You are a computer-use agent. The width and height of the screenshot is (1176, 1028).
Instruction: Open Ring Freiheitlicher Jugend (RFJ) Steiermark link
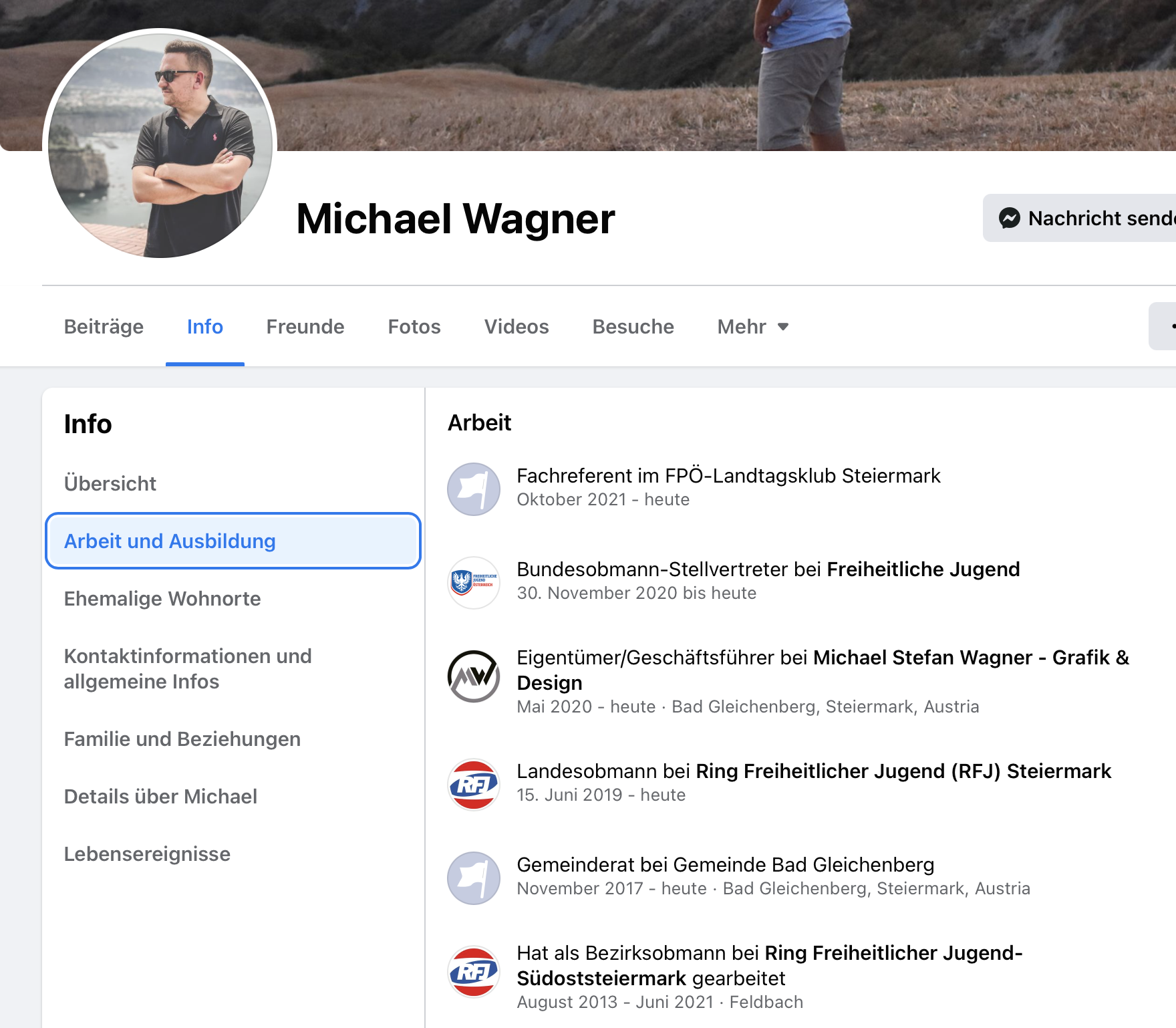pos(903,771)
